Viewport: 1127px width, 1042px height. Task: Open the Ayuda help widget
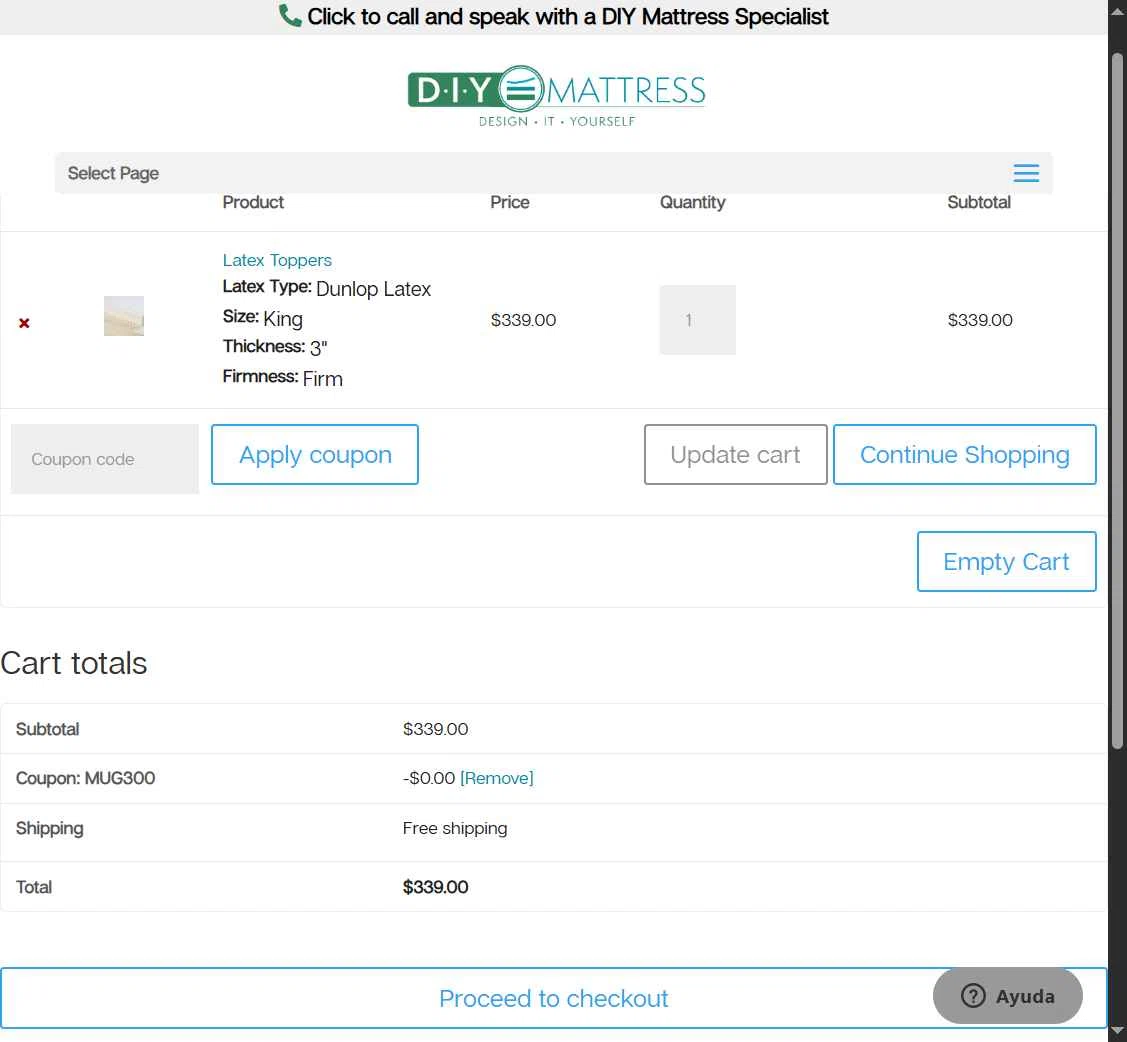[x=1008, y=996]
